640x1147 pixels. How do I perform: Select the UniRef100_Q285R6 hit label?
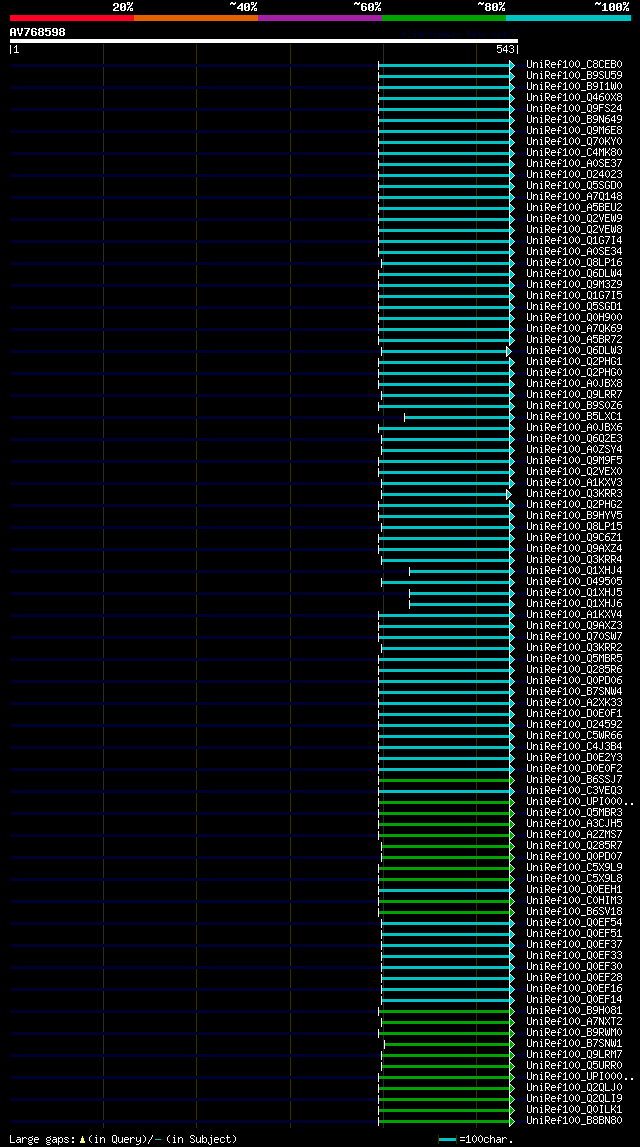point(574,669)
